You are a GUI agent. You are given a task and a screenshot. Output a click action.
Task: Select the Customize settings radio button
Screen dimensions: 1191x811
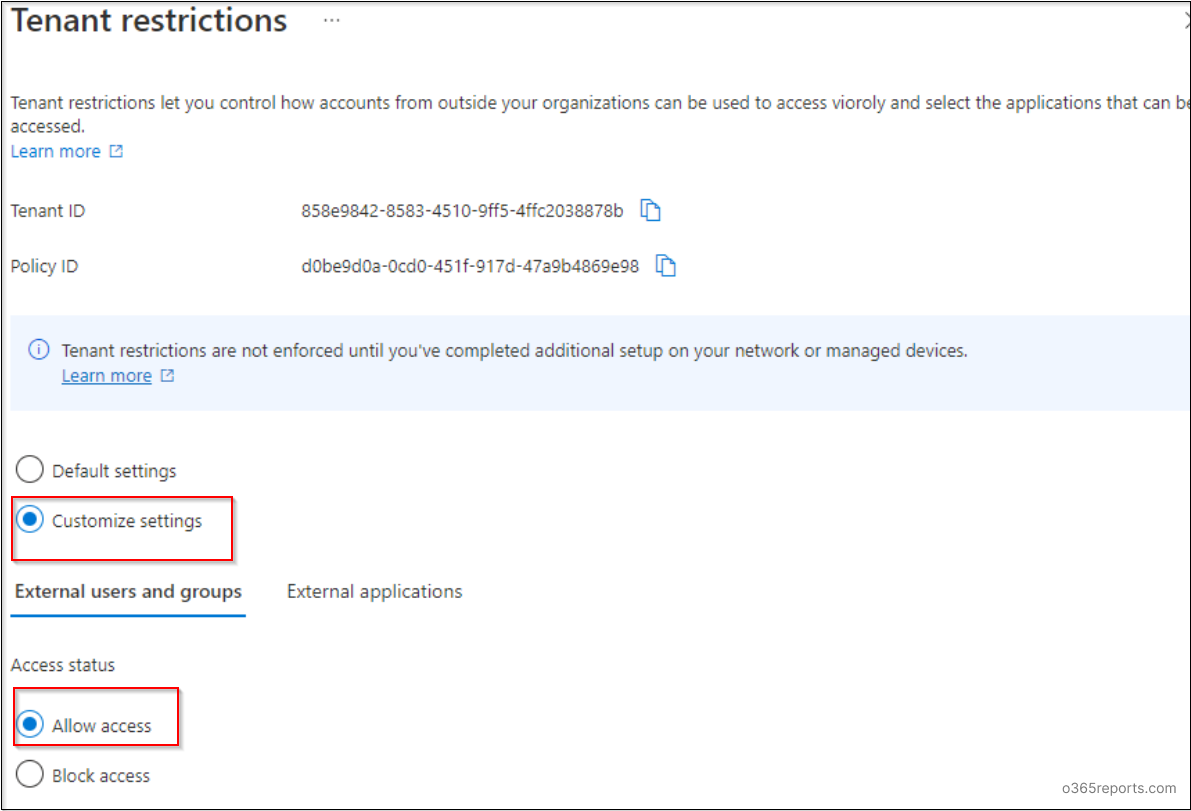point(31,519)
